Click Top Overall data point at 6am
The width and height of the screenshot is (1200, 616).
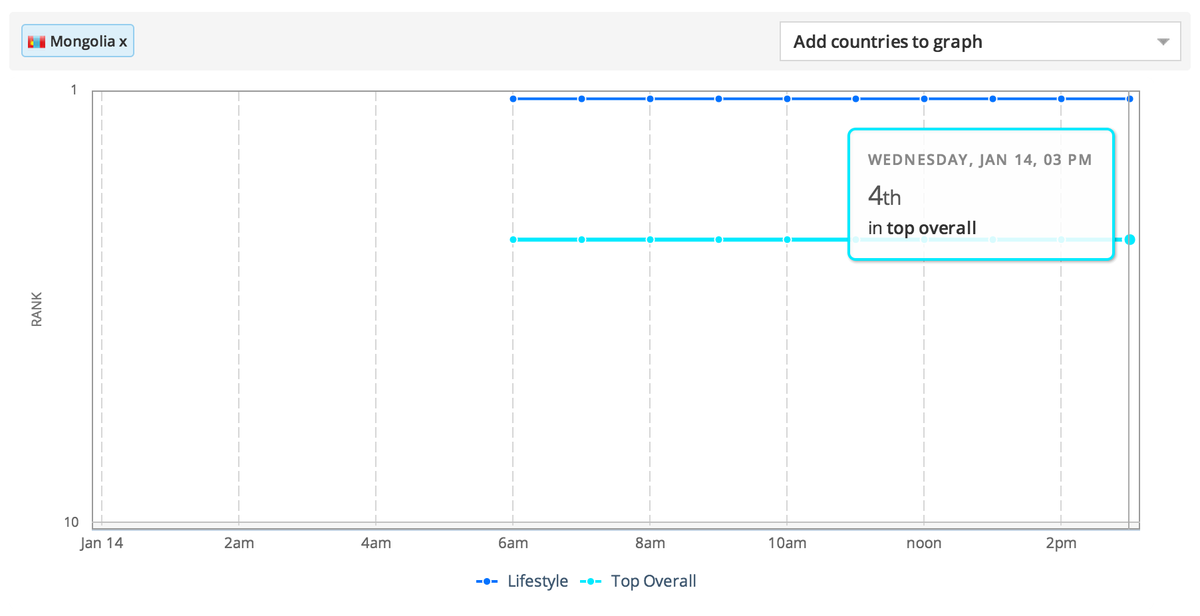point(513,240)
